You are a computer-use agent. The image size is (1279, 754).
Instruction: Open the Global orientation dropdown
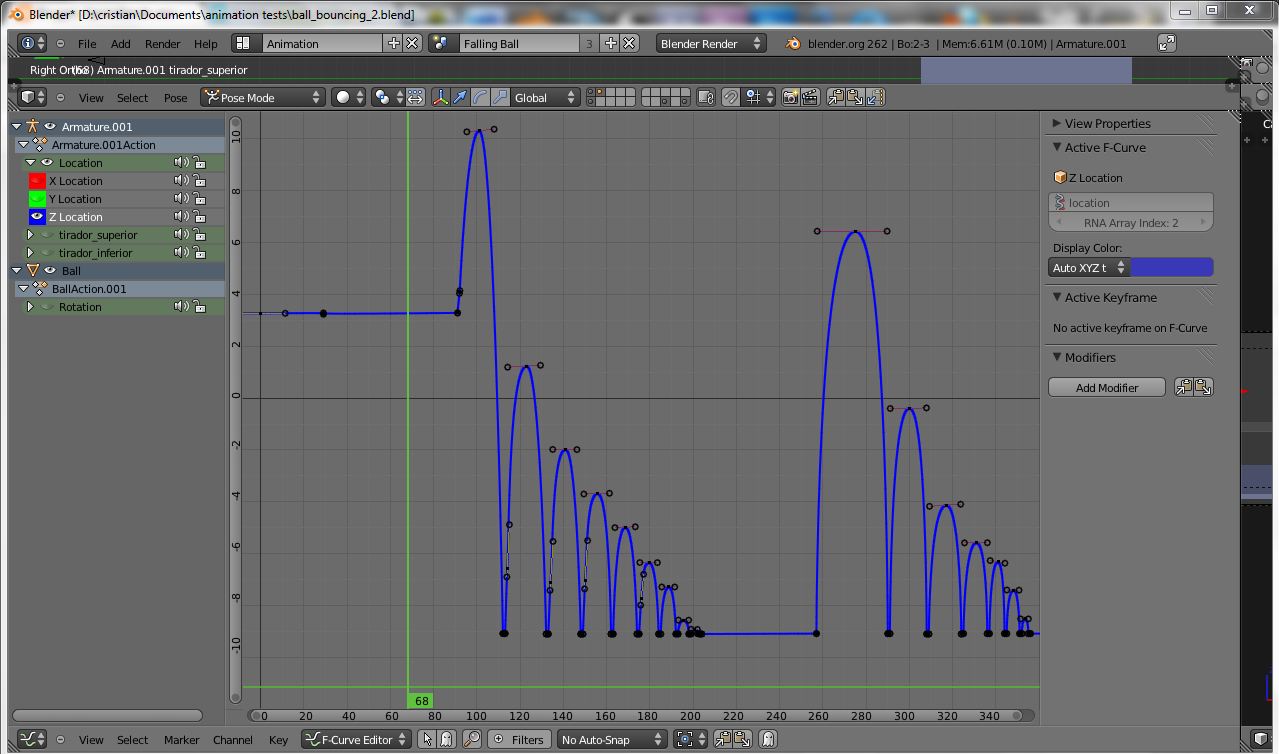click(x=545, y=97)
